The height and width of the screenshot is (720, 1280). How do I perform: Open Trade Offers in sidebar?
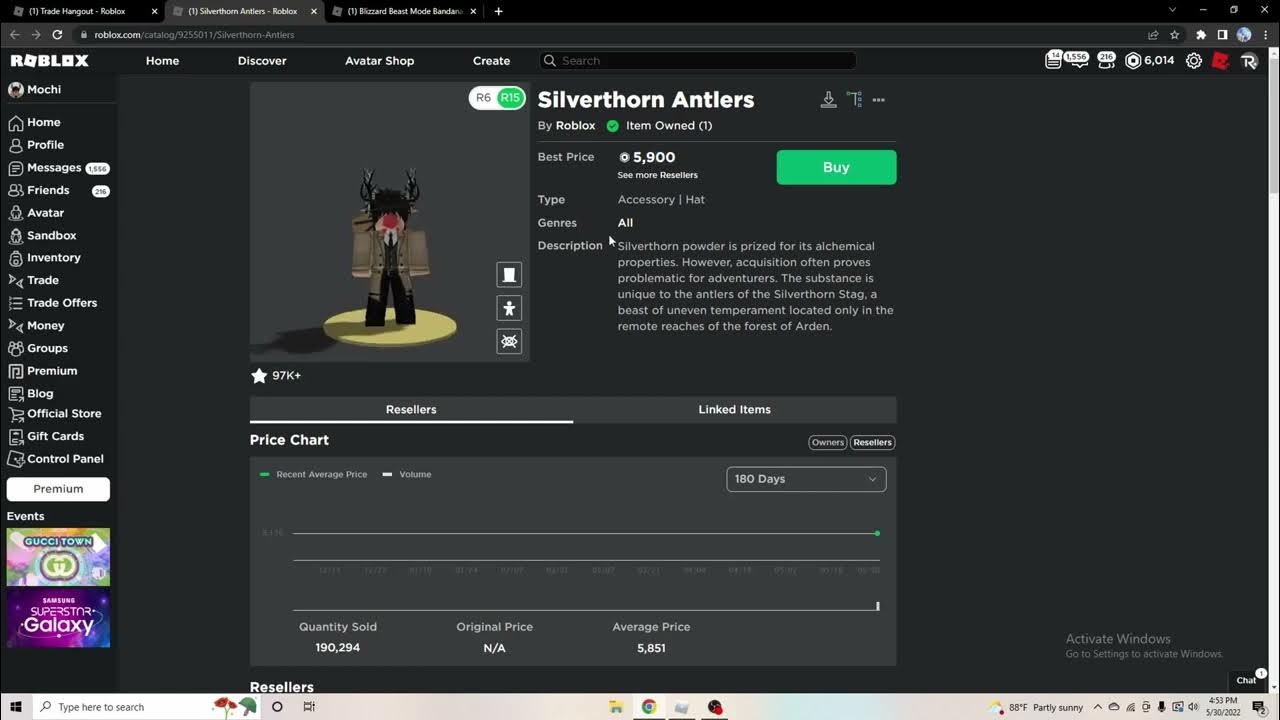point(53,303)
